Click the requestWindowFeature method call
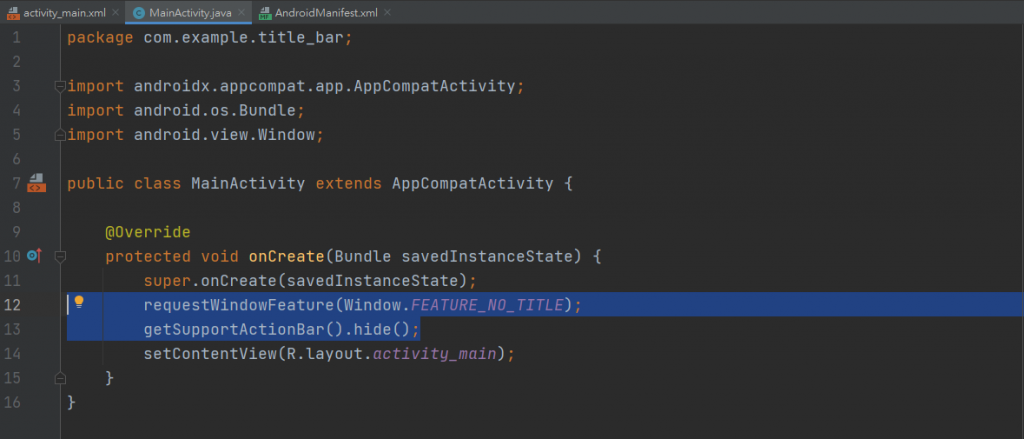Screen dimensions: 1024x439 click(238, 305)
